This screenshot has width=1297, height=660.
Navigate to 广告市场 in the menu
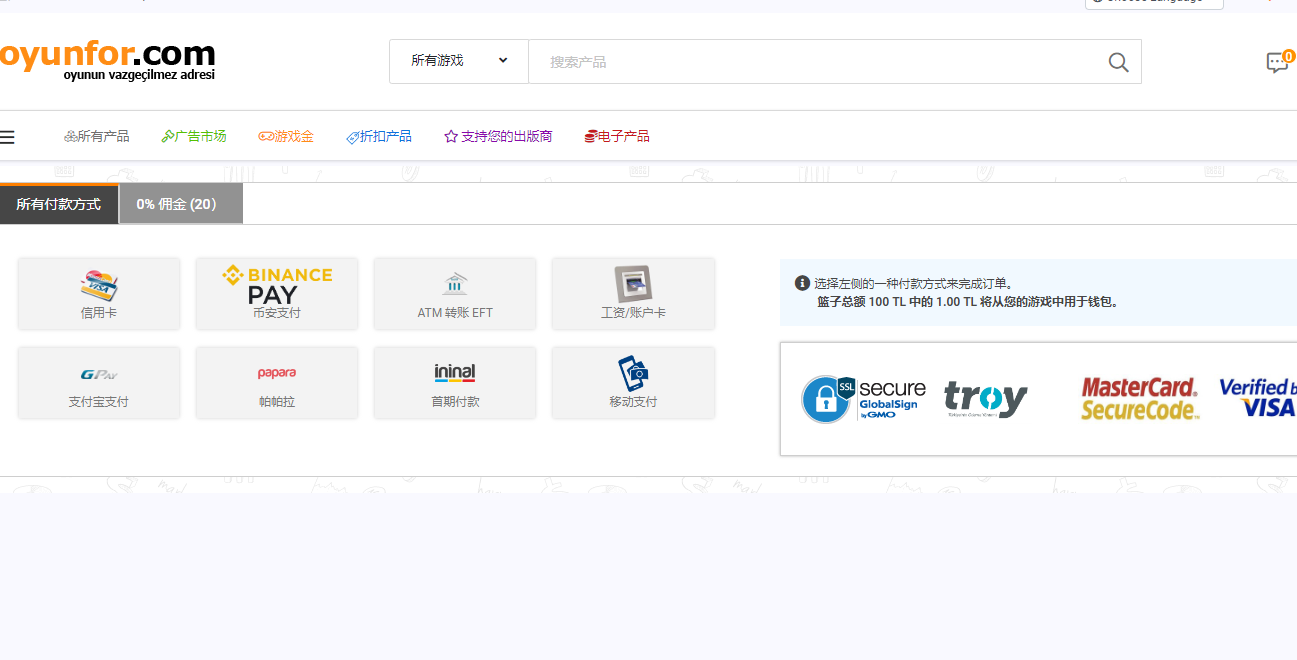click(x=193, y=135)
